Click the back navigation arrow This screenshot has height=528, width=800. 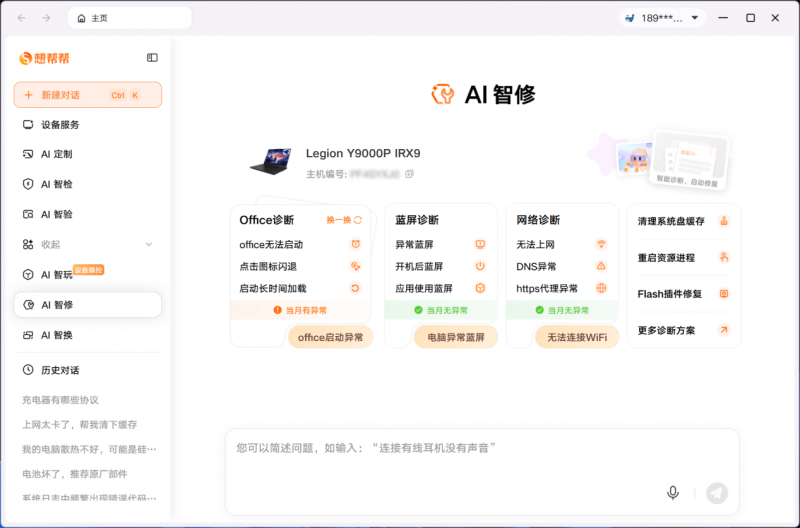tap(21, 18)
